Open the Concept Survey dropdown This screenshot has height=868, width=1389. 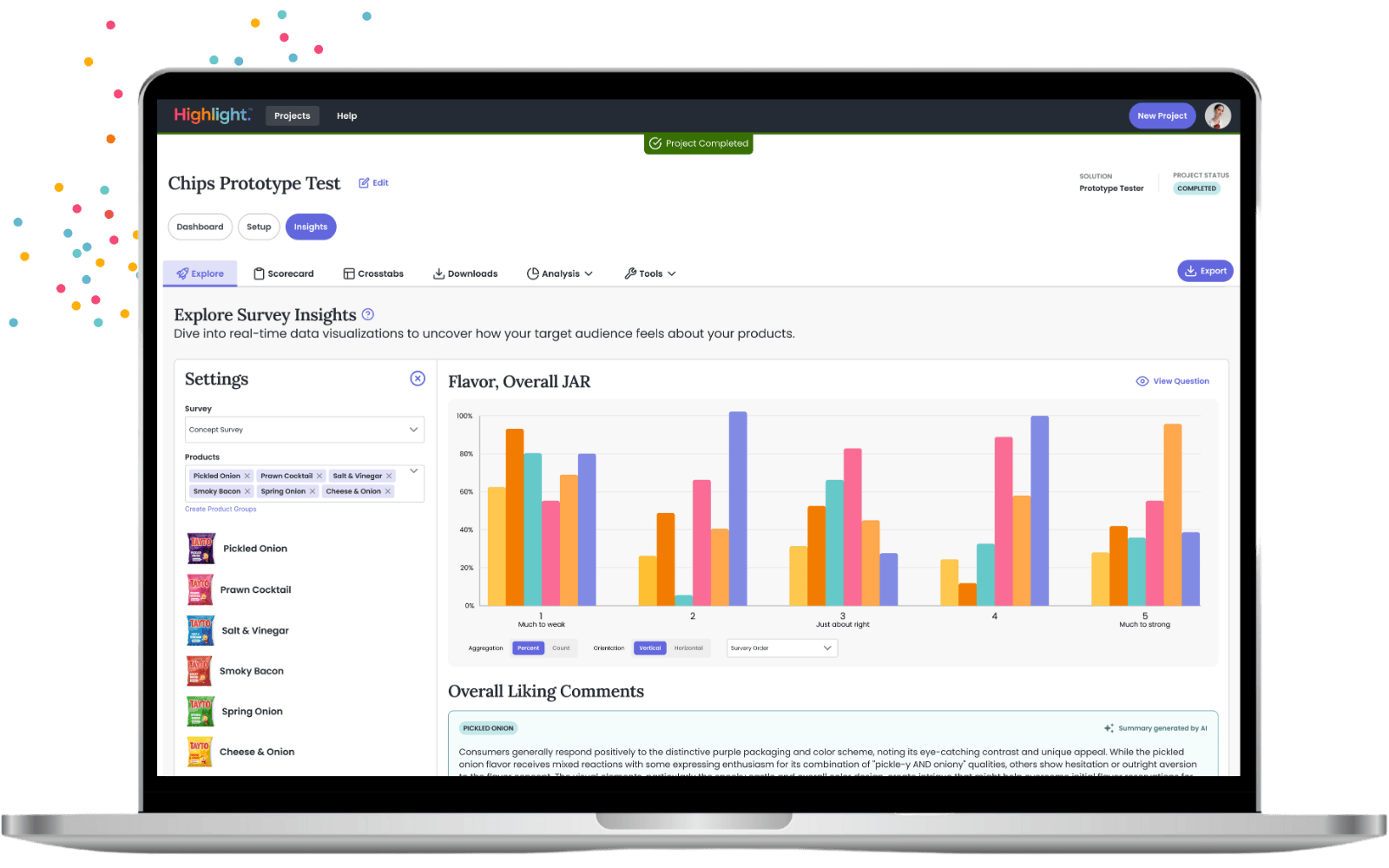(x=304, y=430)
